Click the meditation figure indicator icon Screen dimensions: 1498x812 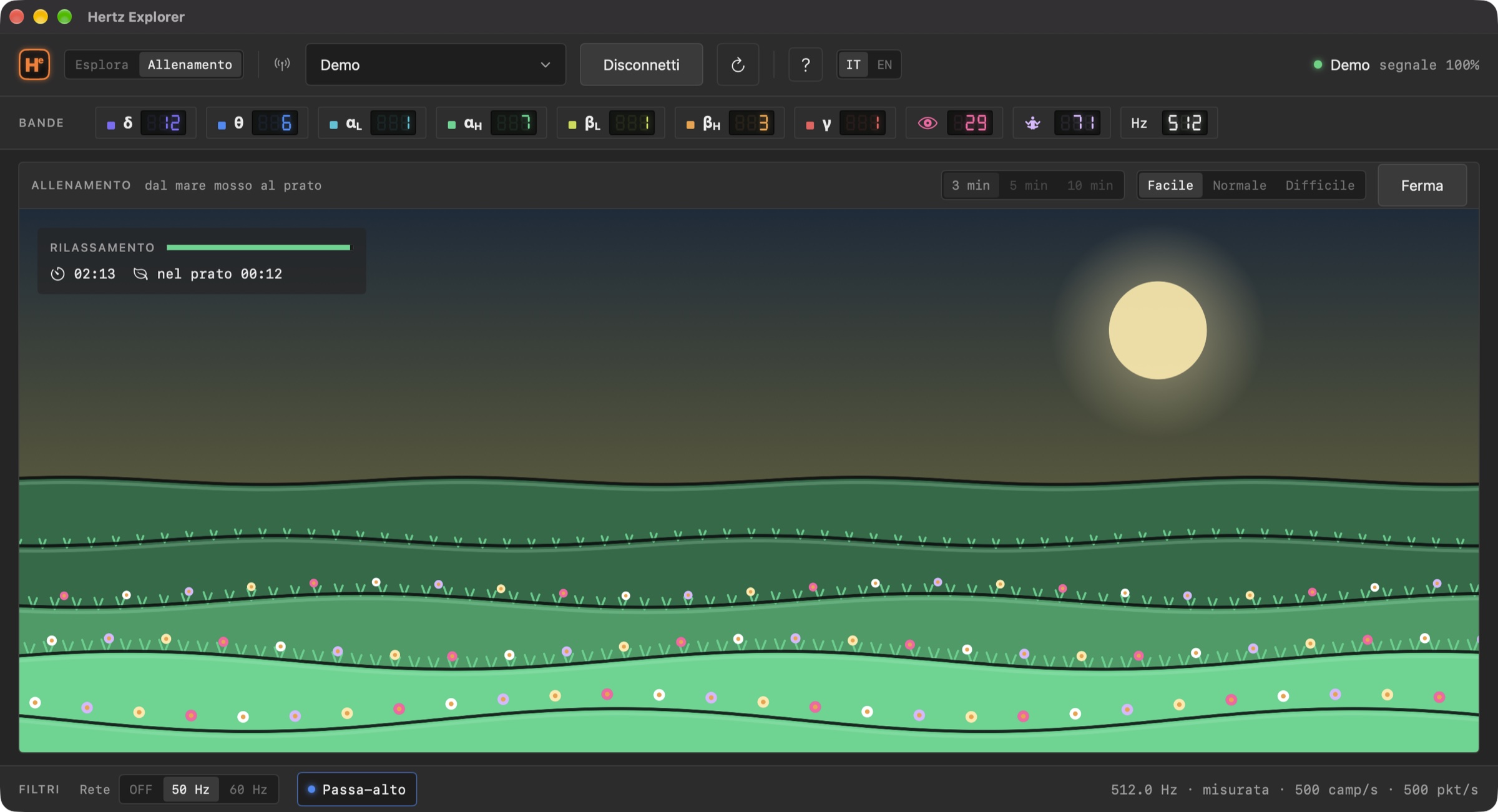click(x=1033, y=123)
